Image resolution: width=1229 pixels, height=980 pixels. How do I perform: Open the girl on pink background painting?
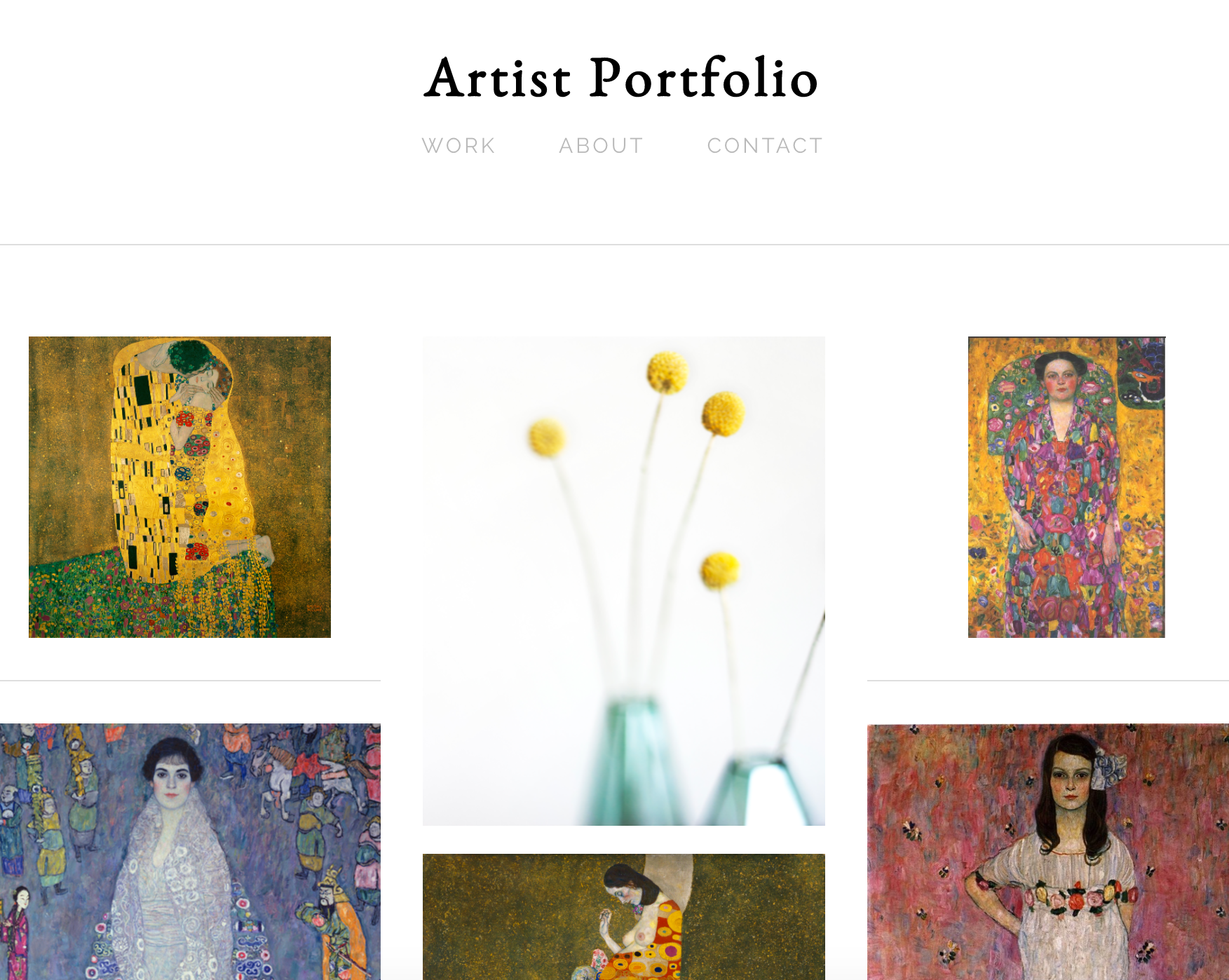pyautogui.click(x=1048, y=852)
